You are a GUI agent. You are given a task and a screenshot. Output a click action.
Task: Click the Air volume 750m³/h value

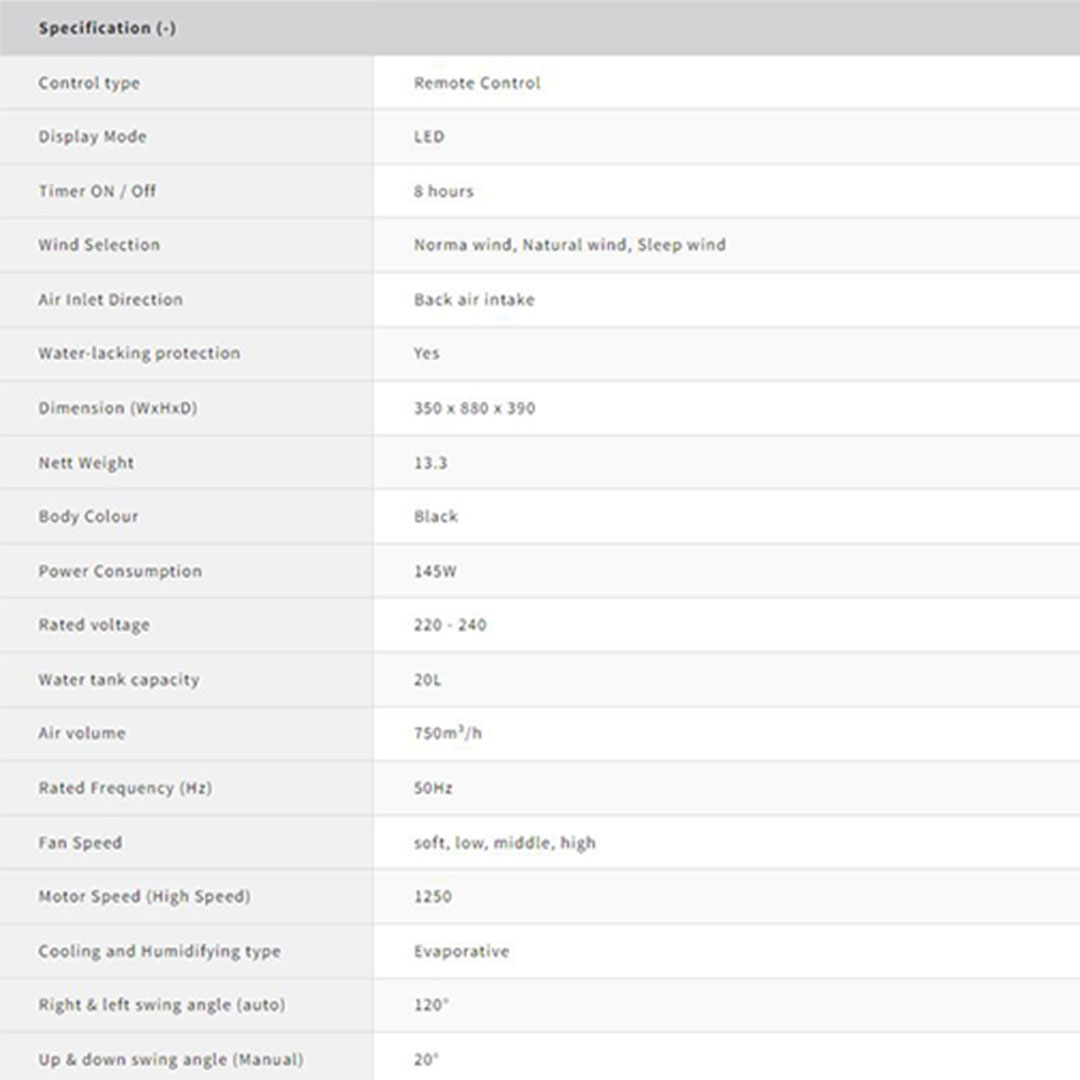(447, 733)
